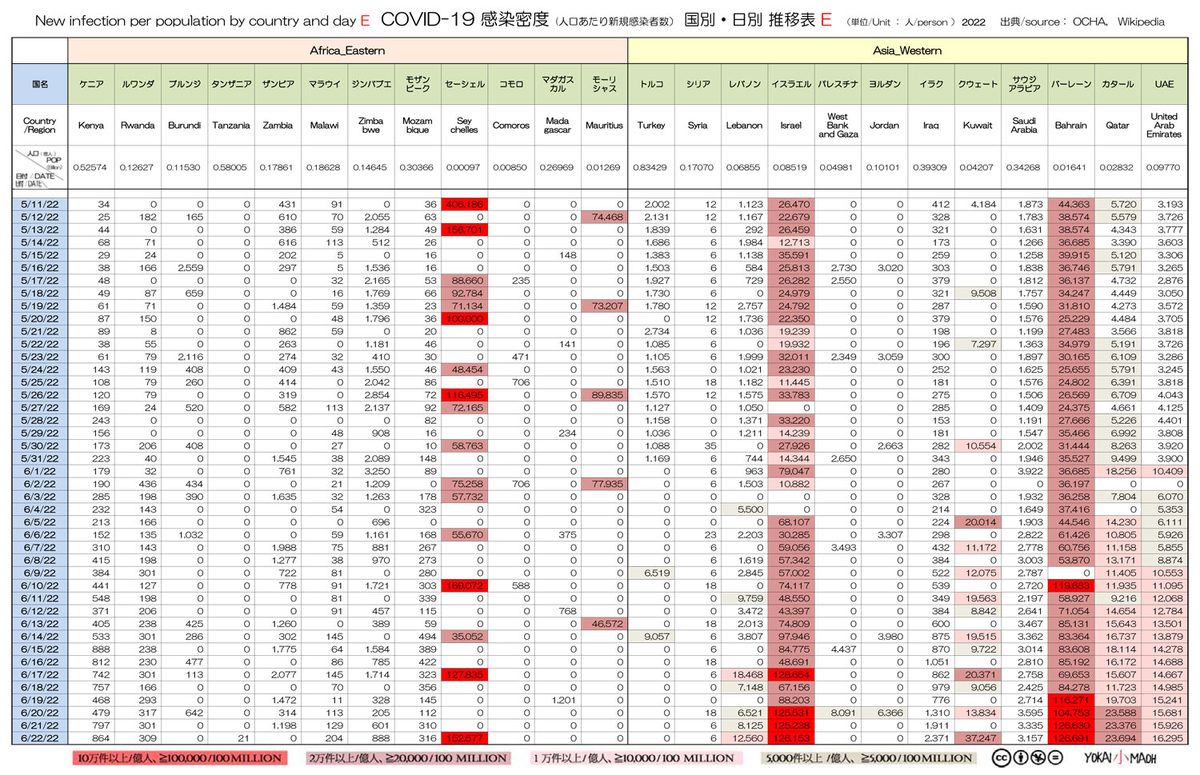
Task: Select the red ≥100,000/100 million legend swatch
Action: click(x=182, y=757)
